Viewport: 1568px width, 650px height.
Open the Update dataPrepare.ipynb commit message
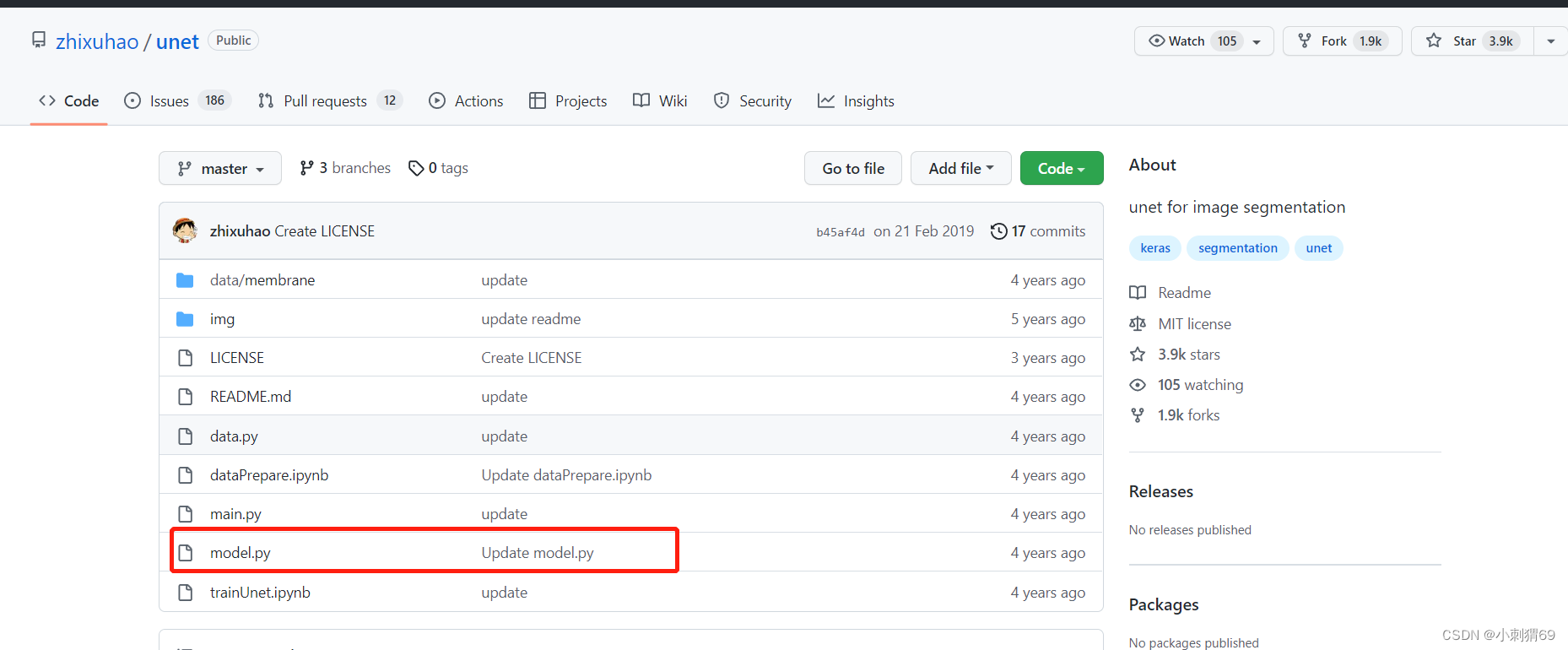(566, 475)
